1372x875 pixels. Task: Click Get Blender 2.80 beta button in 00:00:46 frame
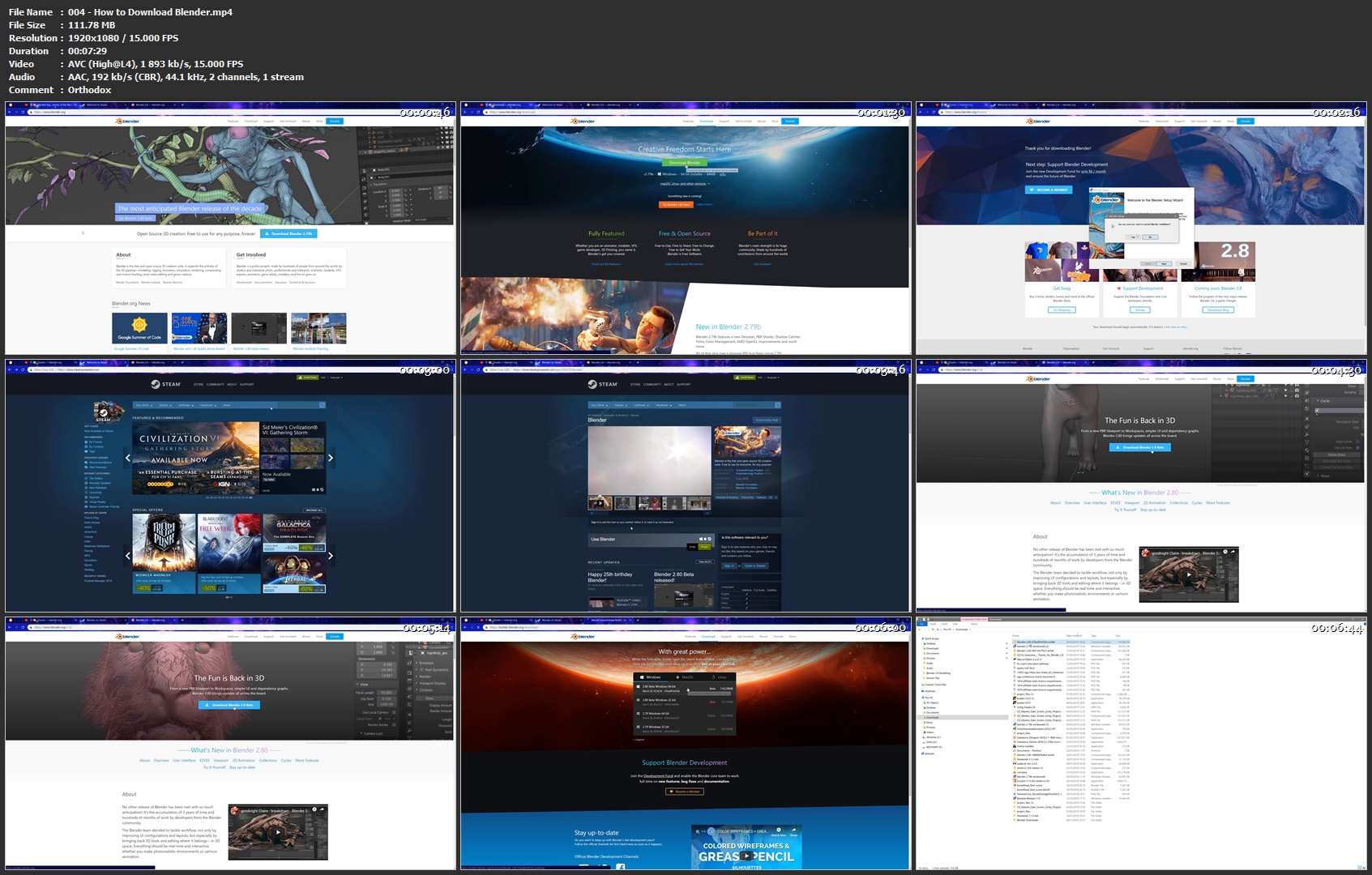point(135,218)
